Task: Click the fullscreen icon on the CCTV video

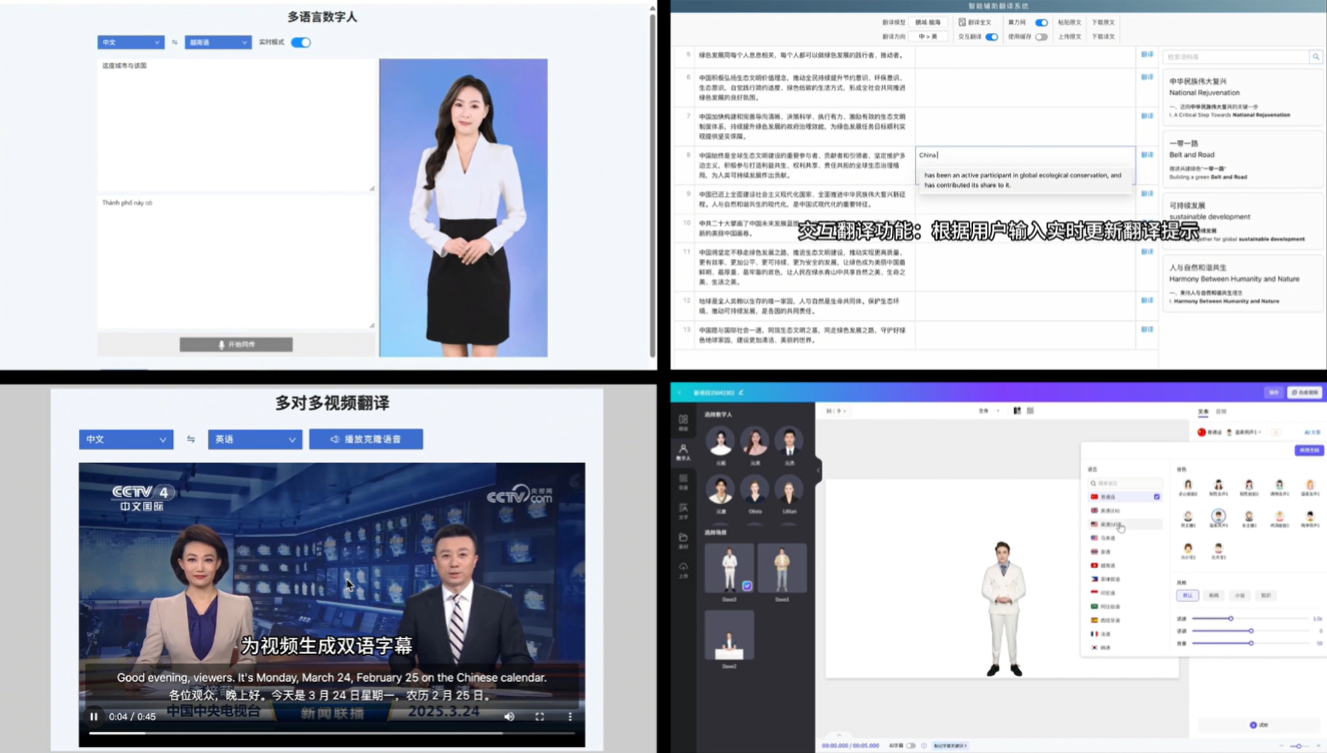Action: (x=542, y=716)
